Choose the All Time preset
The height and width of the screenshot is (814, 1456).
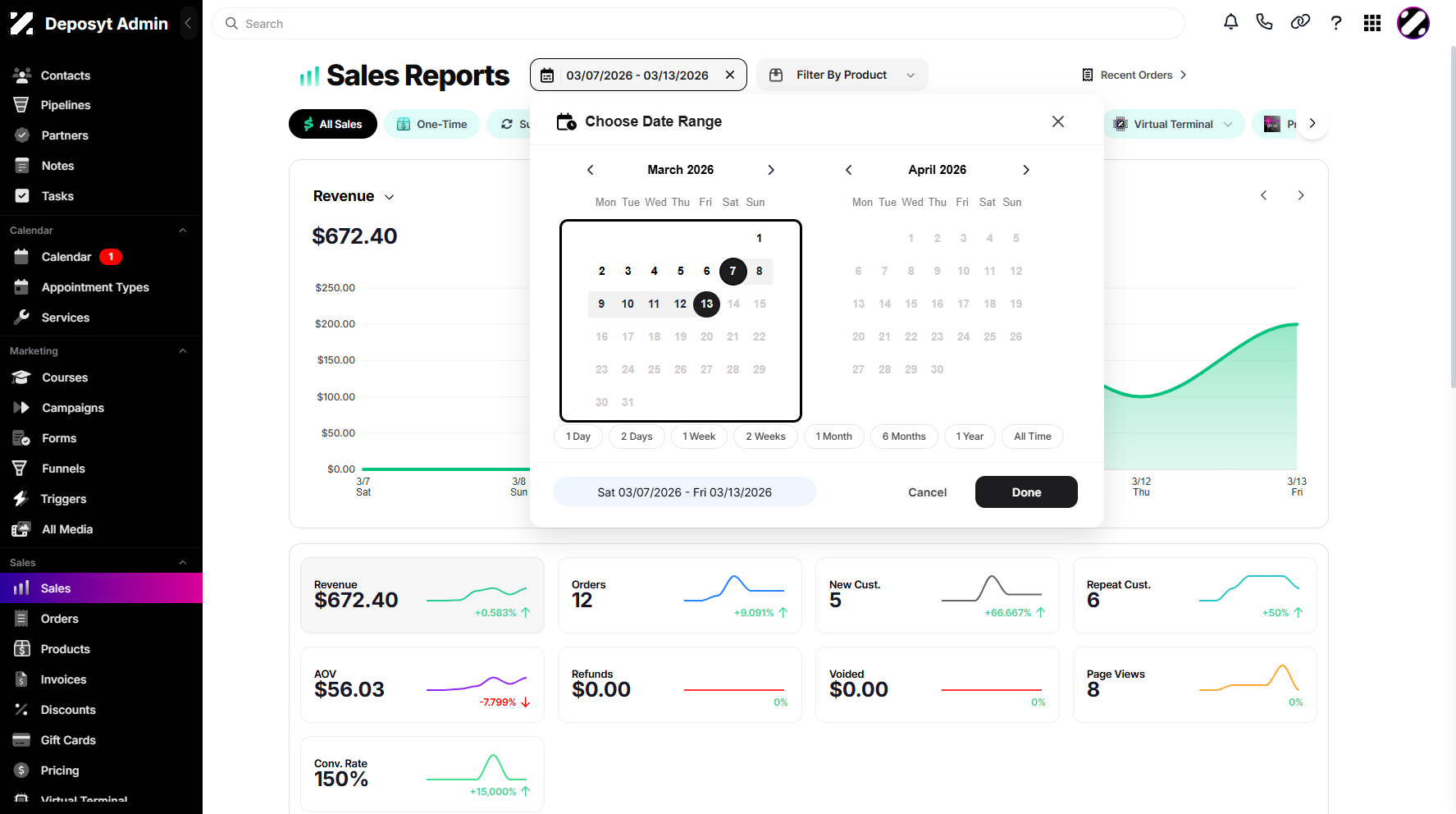pos(1033,437)
